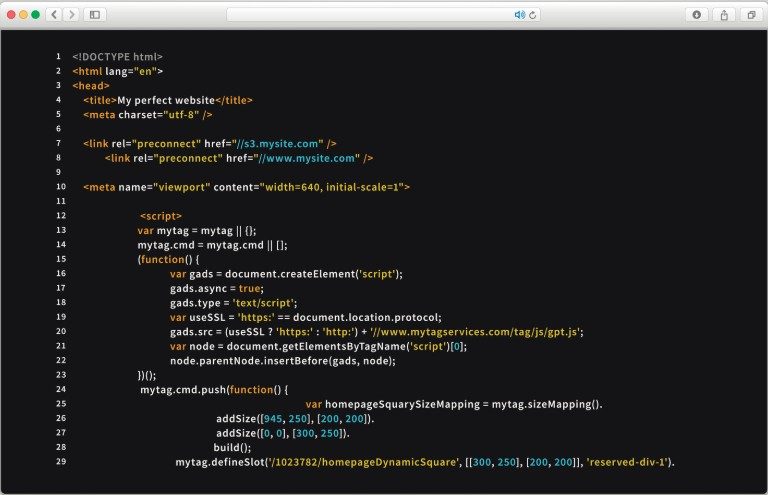Screen dimensions: 768x495
Task: Click the '//www.mysite.com' href value
Action: (307, 158)
